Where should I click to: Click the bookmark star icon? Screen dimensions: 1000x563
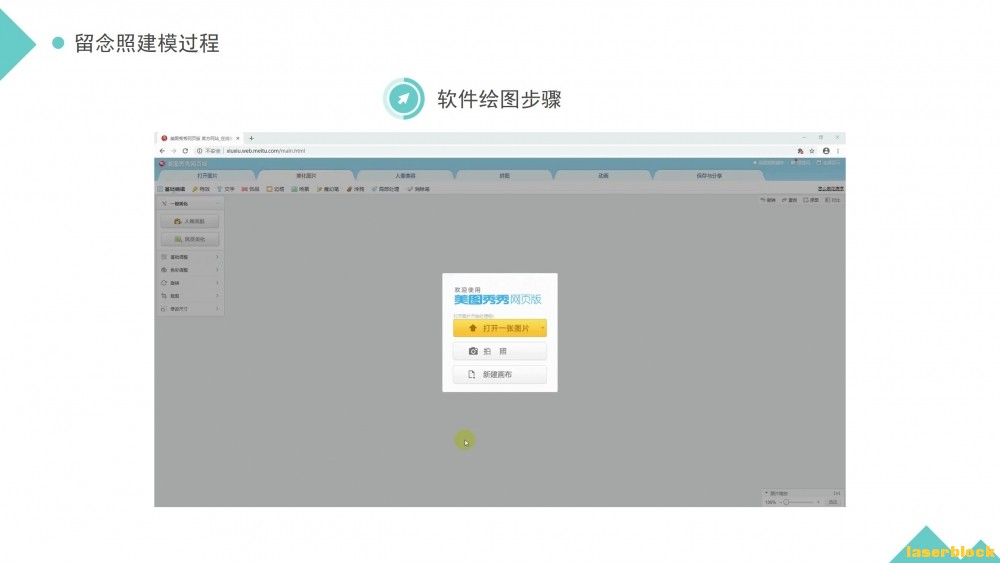[812, 151]
